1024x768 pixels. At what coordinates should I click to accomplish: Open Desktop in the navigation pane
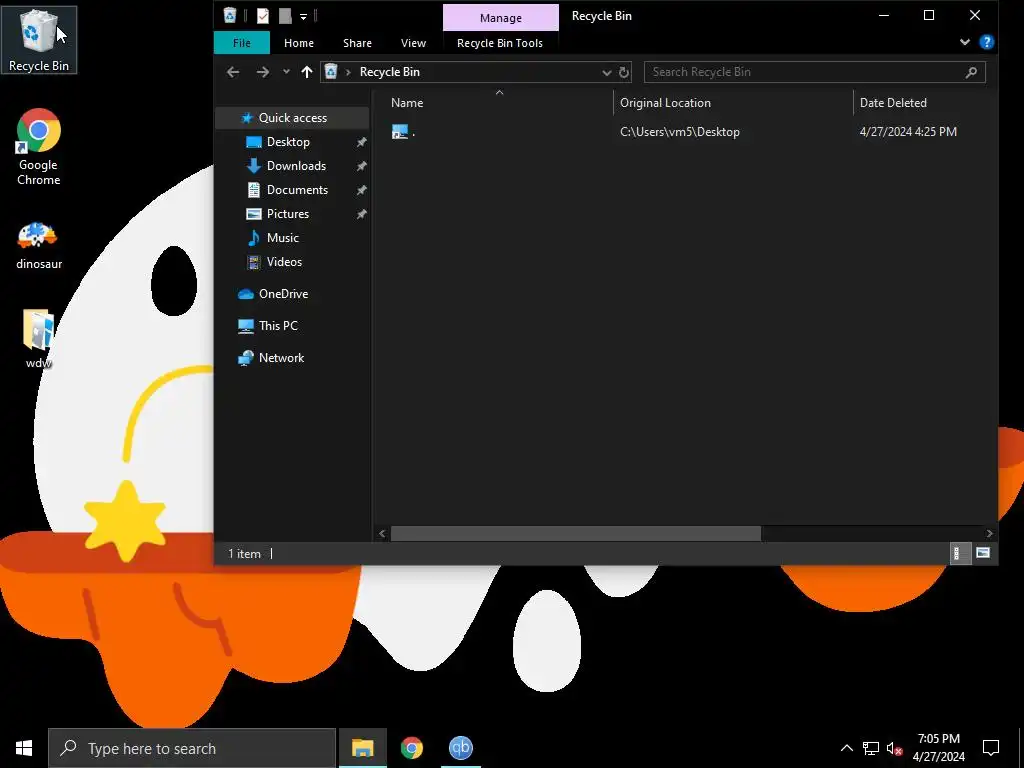(288, 142)
